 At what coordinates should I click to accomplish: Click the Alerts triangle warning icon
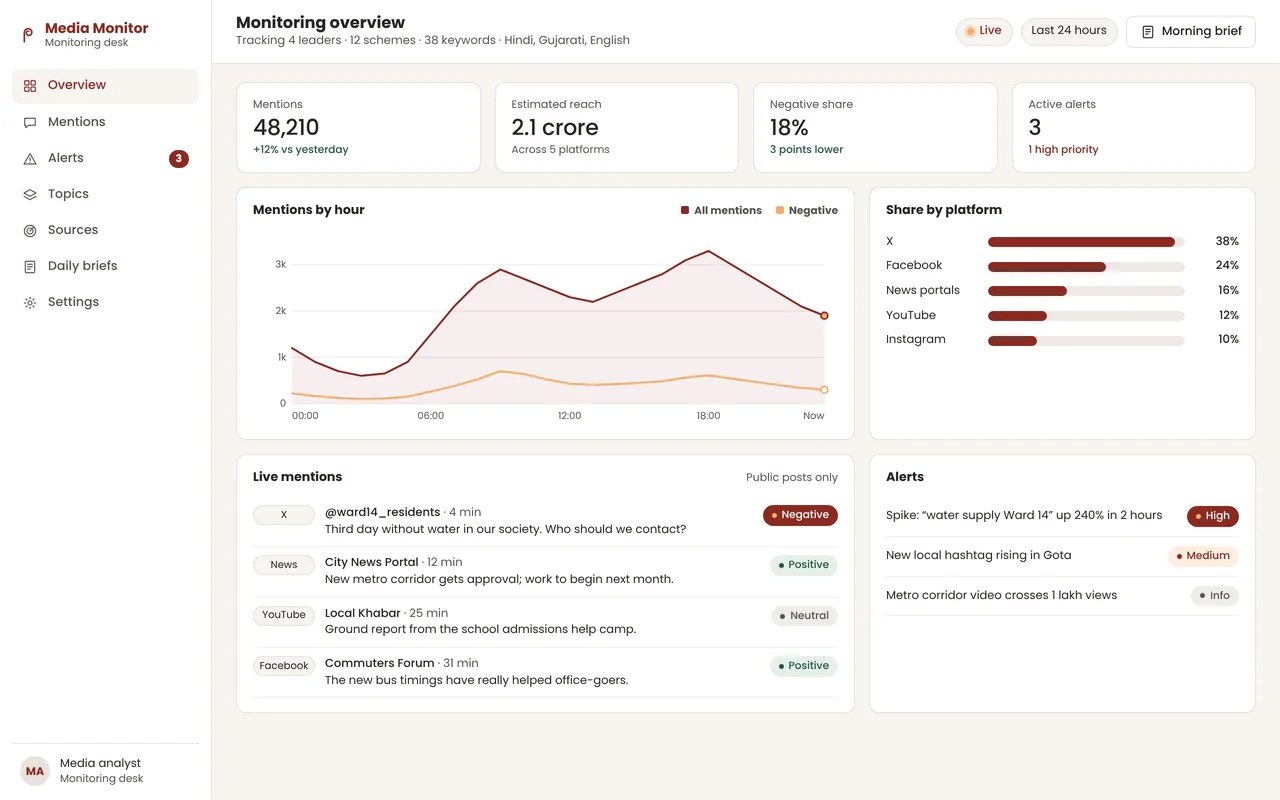[30, 158]
